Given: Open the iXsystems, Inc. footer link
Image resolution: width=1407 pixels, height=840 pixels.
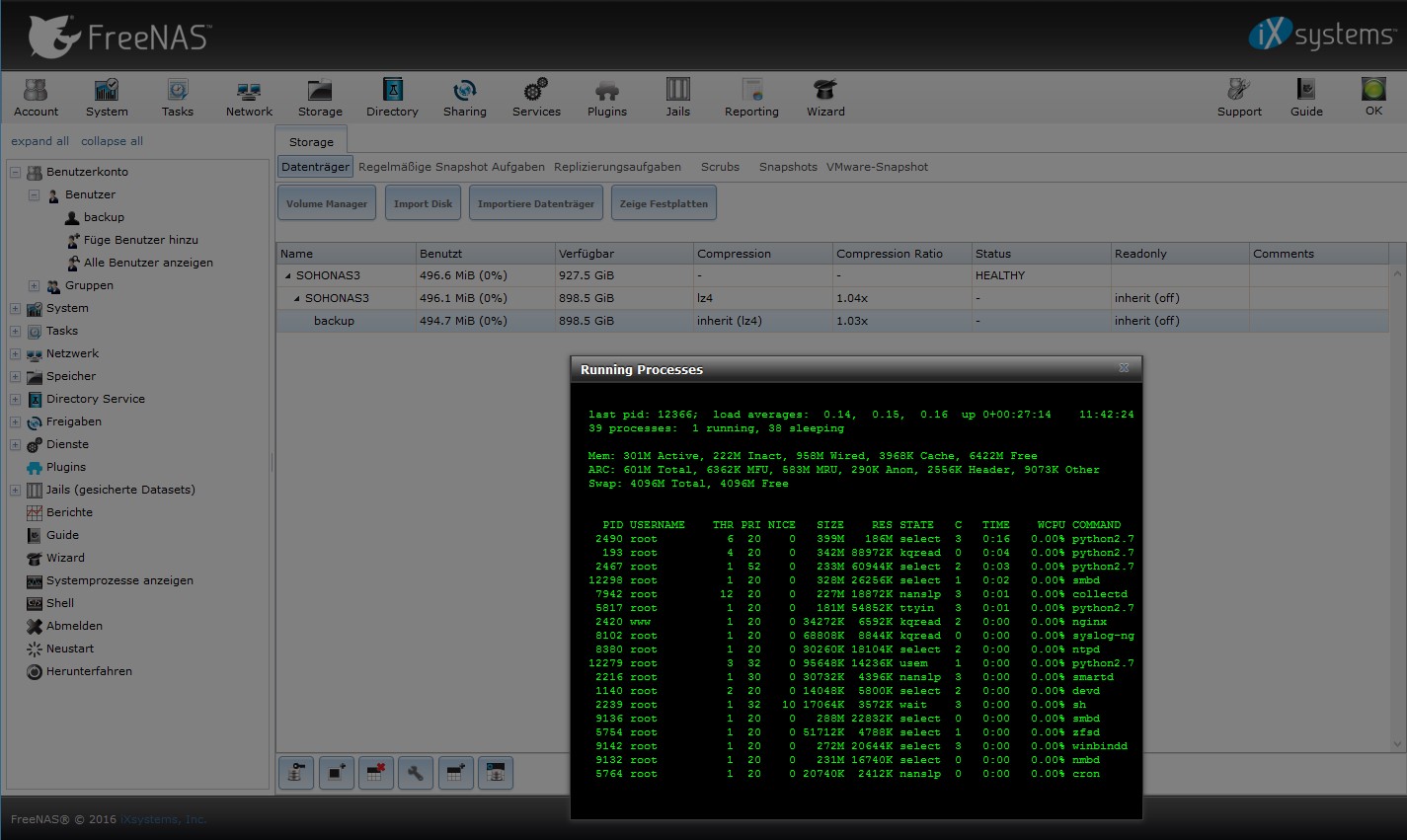Looking at the screenshot, I should point(163,819).
